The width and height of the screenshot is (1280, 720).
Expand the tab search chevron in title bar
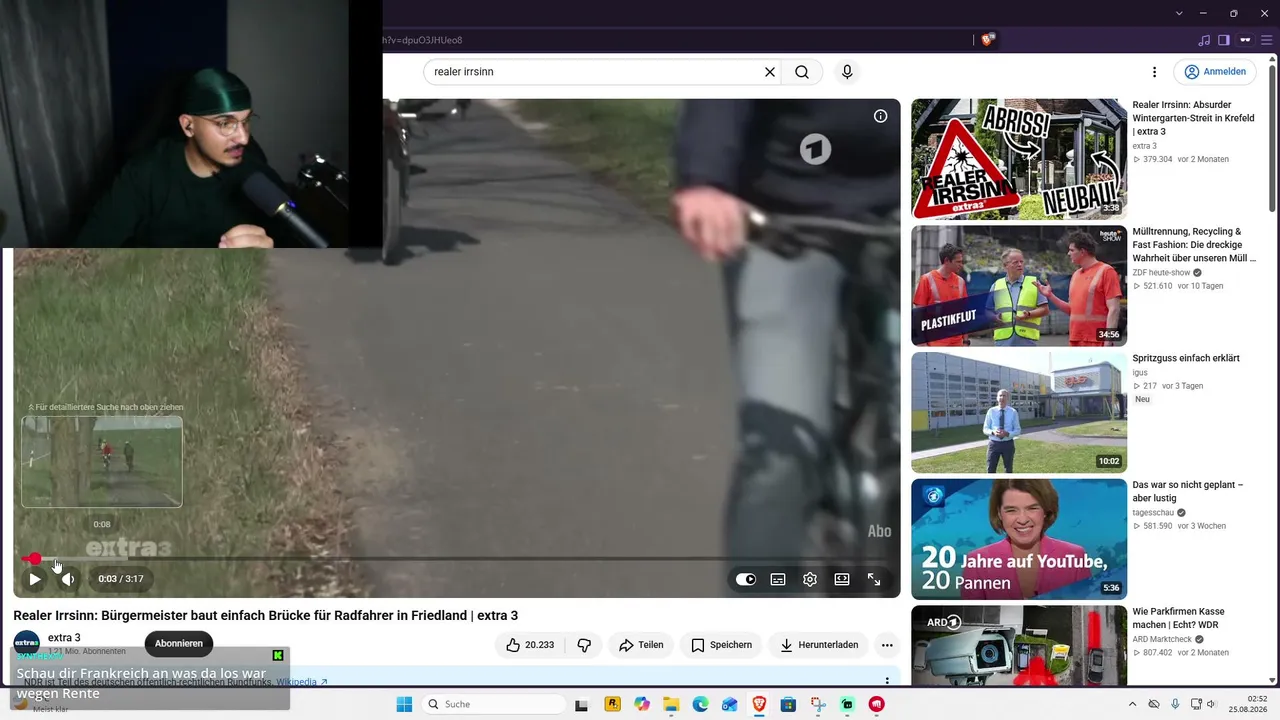(x=1179, y=13)
